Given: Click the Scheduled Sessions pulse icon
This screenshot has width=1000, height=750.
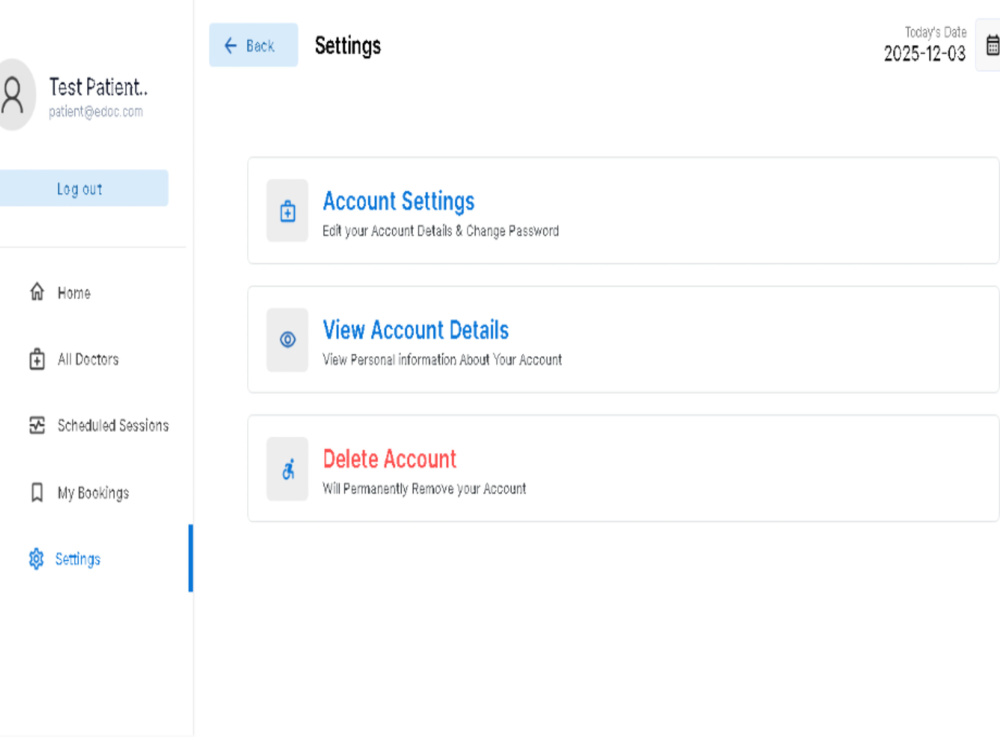Looking at the screenshot, I should tap(37, 425).
